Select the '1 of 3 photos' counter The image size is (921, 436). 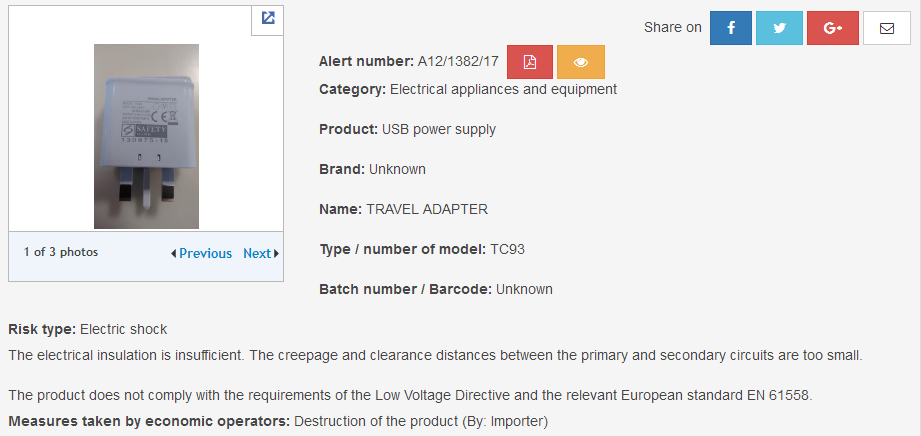[x=61, y=252]
